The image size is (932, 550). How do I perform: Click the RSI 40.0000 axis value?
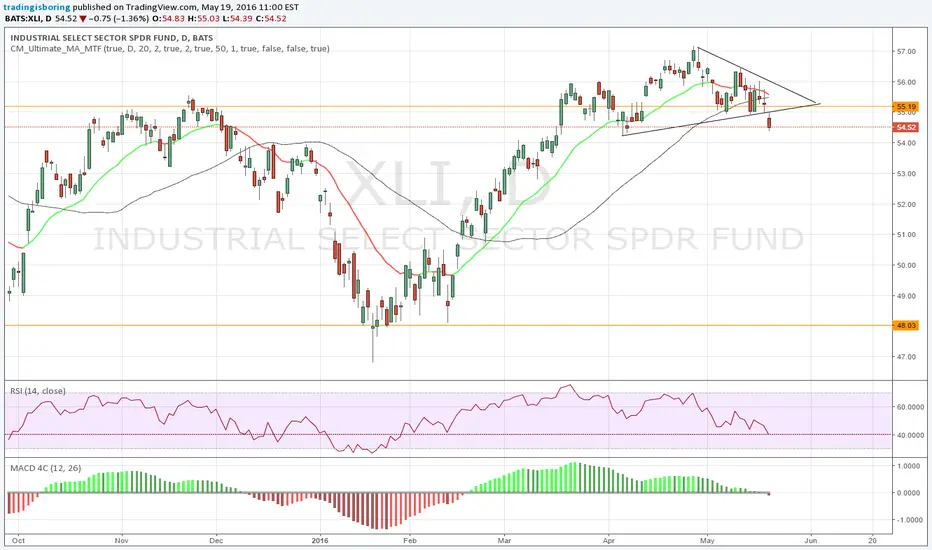pos(910,435)
